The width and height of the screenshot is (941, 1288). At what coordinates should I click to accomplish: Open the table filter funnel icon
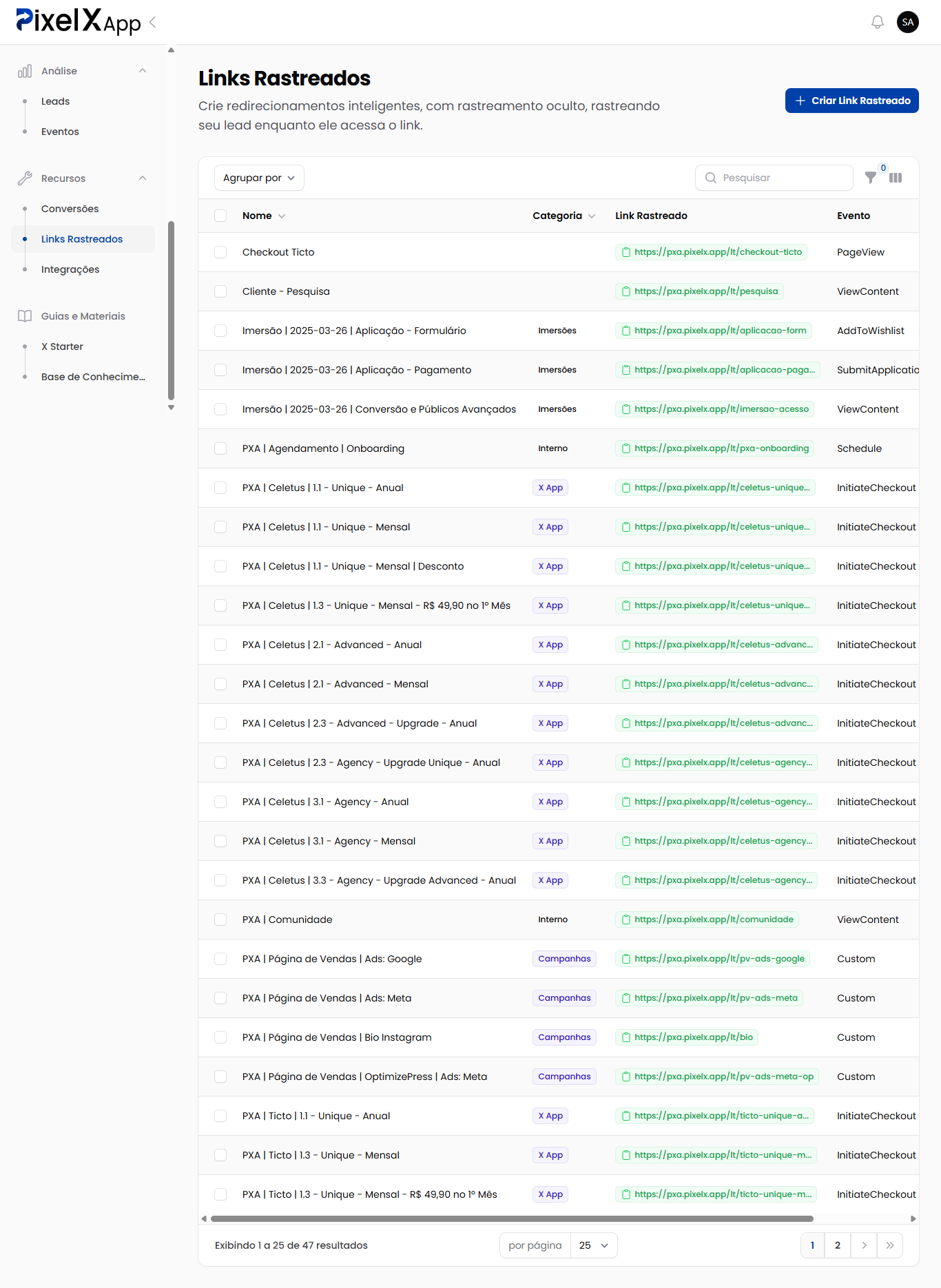[871, 178]
